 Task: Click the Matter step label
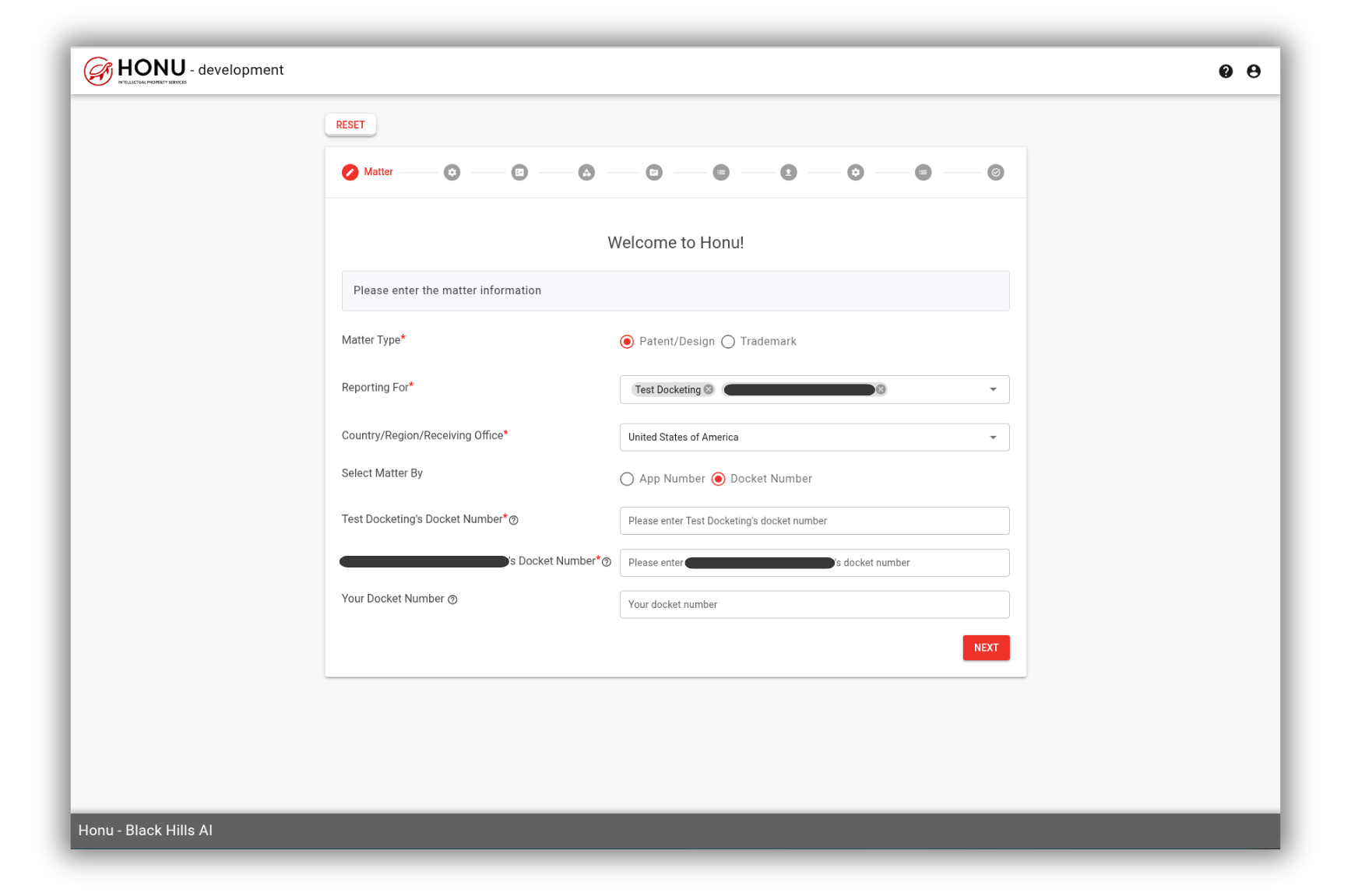(378, 172)
